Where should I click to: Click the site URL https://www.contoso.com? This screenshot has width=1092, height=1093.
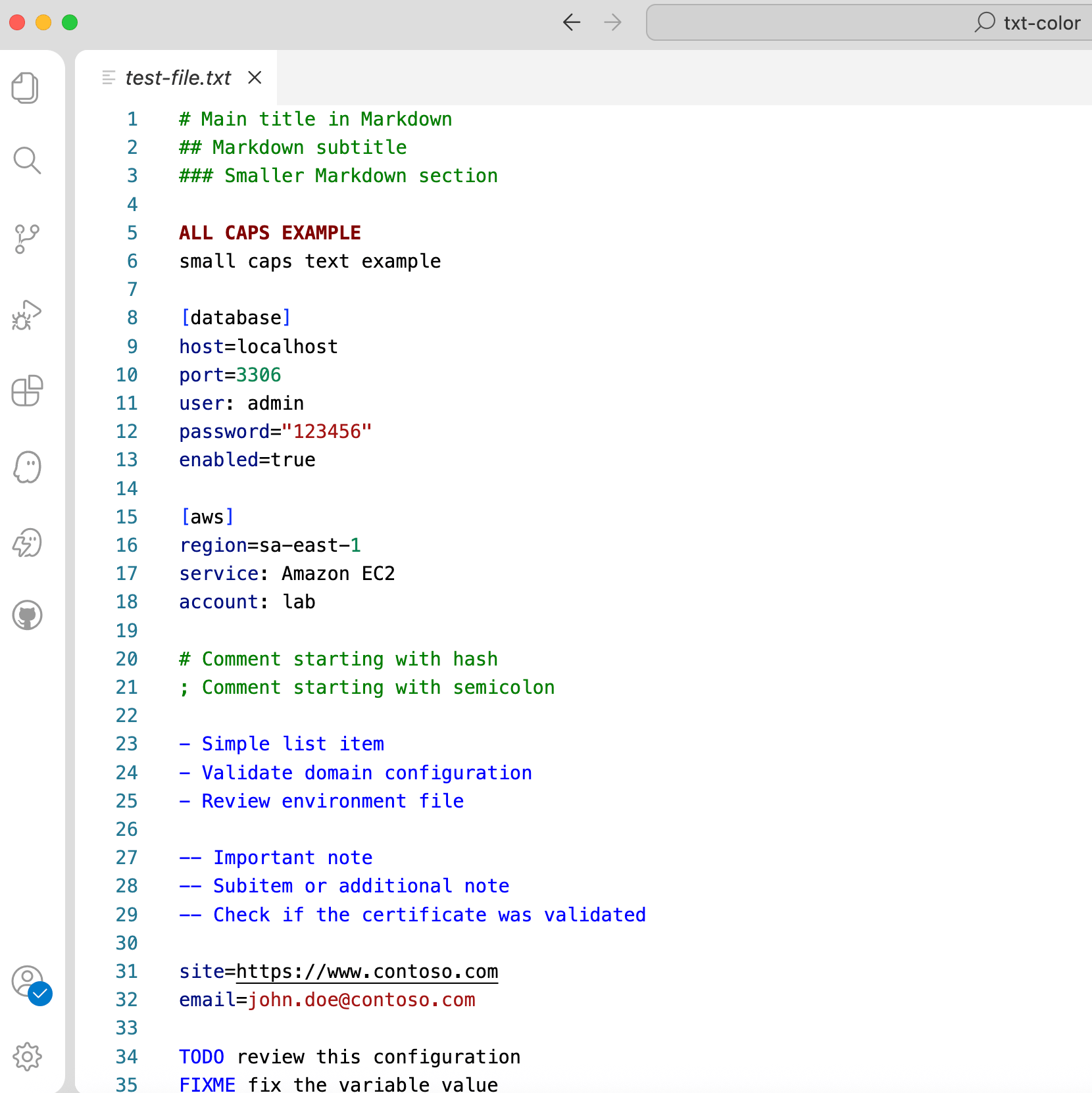(367, 971)
